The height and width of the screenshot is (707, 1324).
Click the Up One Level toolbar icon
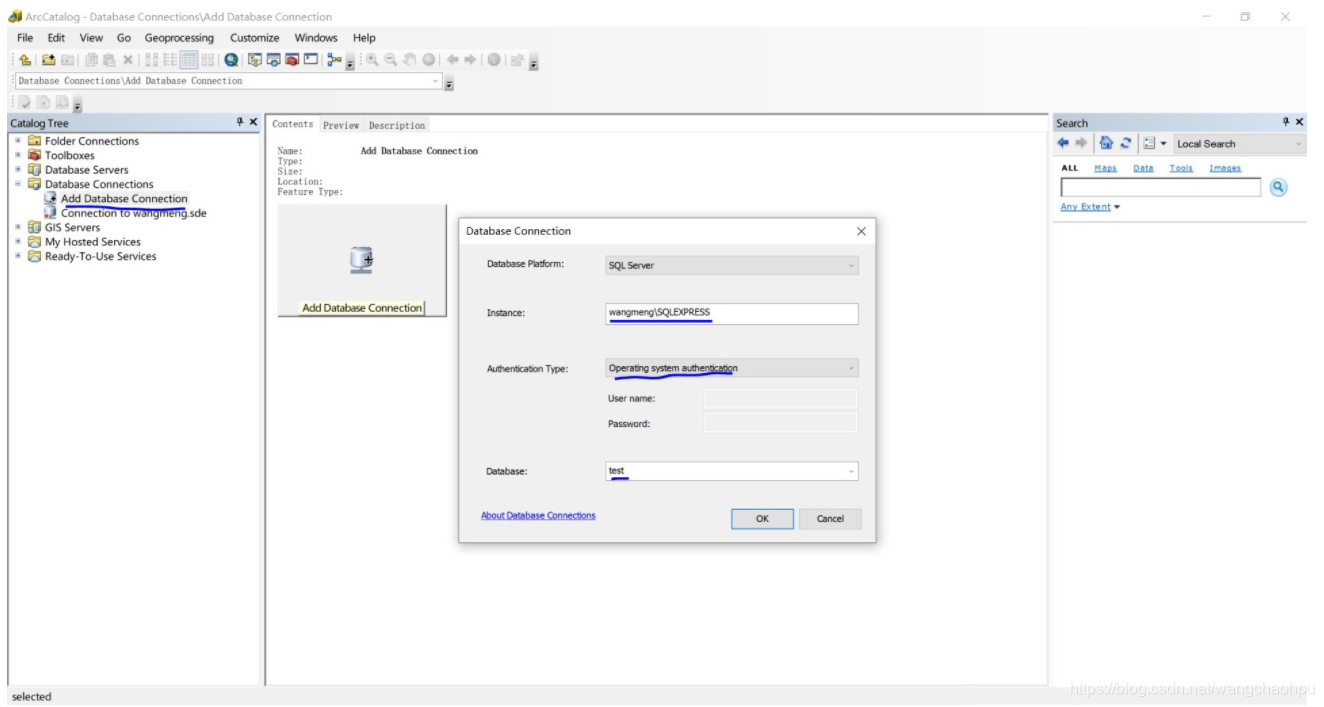[26, 60]
